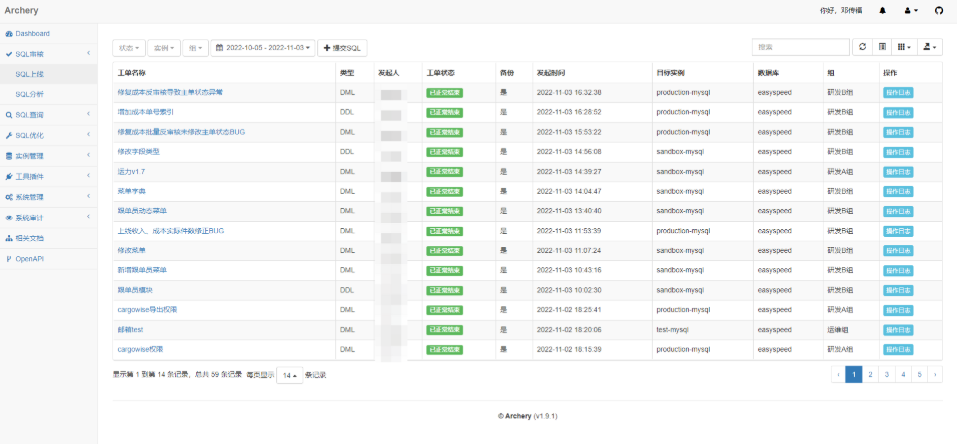Go to pagination page 5
This screenshot has height=444, width=957.
point(920,374)
